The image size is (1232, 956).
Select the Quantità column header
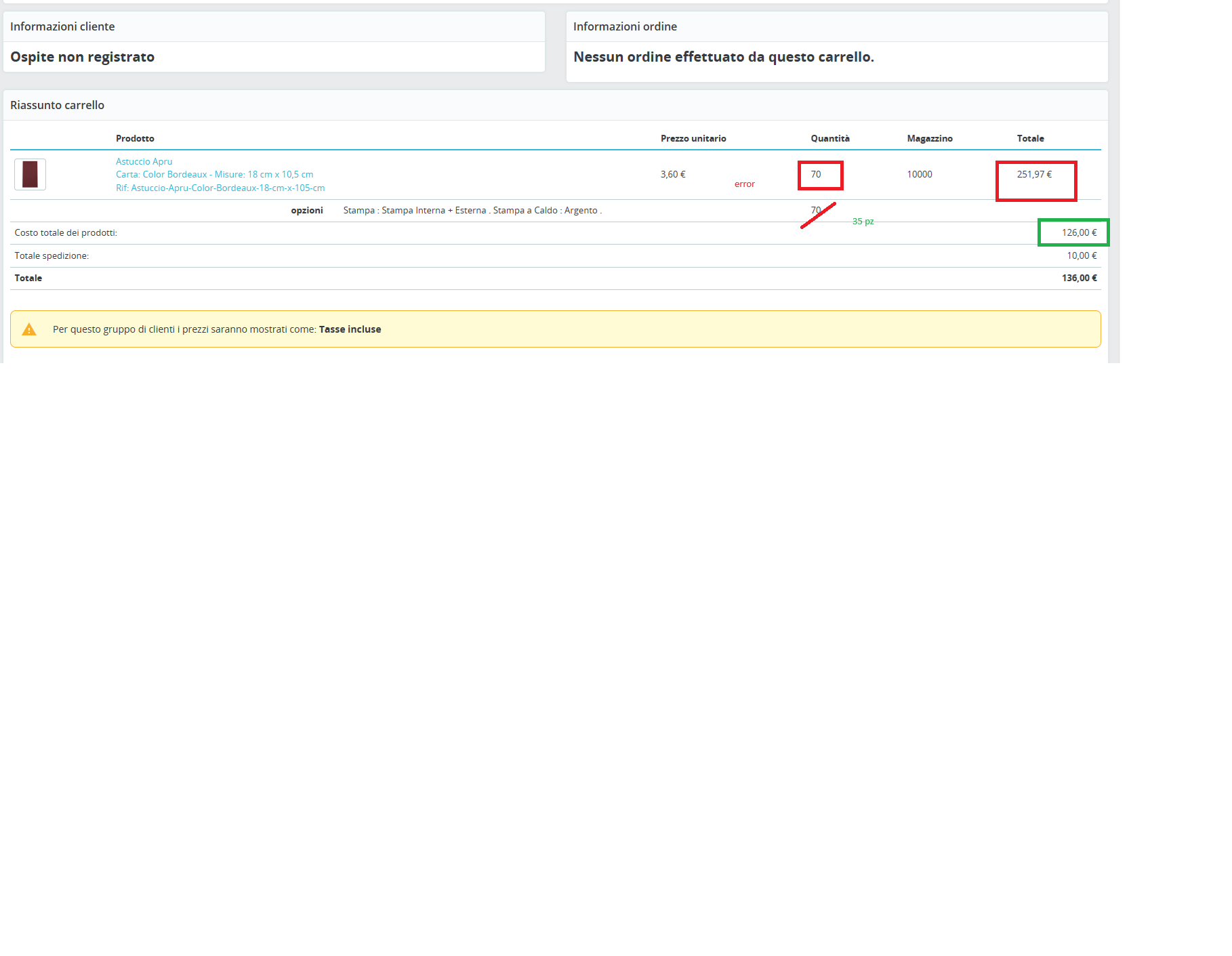point(830,138)
